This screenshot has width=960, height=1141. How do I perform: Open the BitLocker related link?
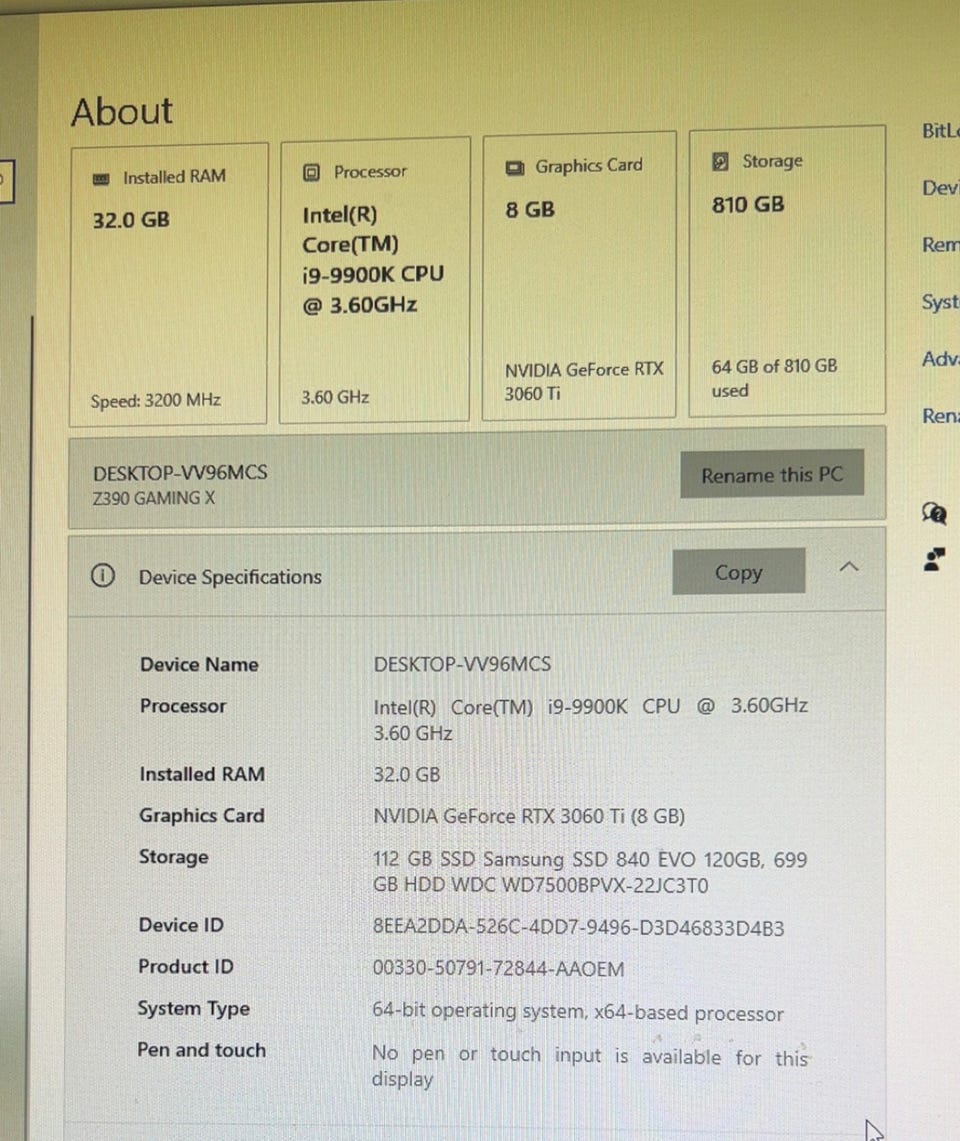coord(940,131)
